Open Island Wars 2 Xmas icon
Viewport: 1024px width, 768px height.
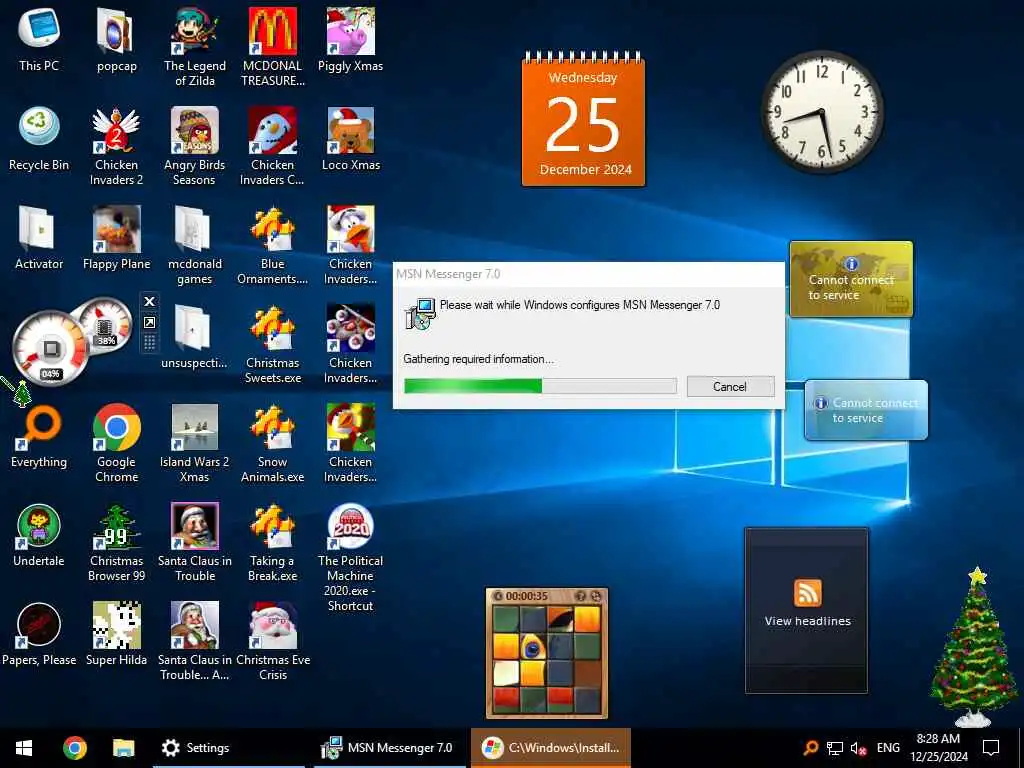(195, 442)
